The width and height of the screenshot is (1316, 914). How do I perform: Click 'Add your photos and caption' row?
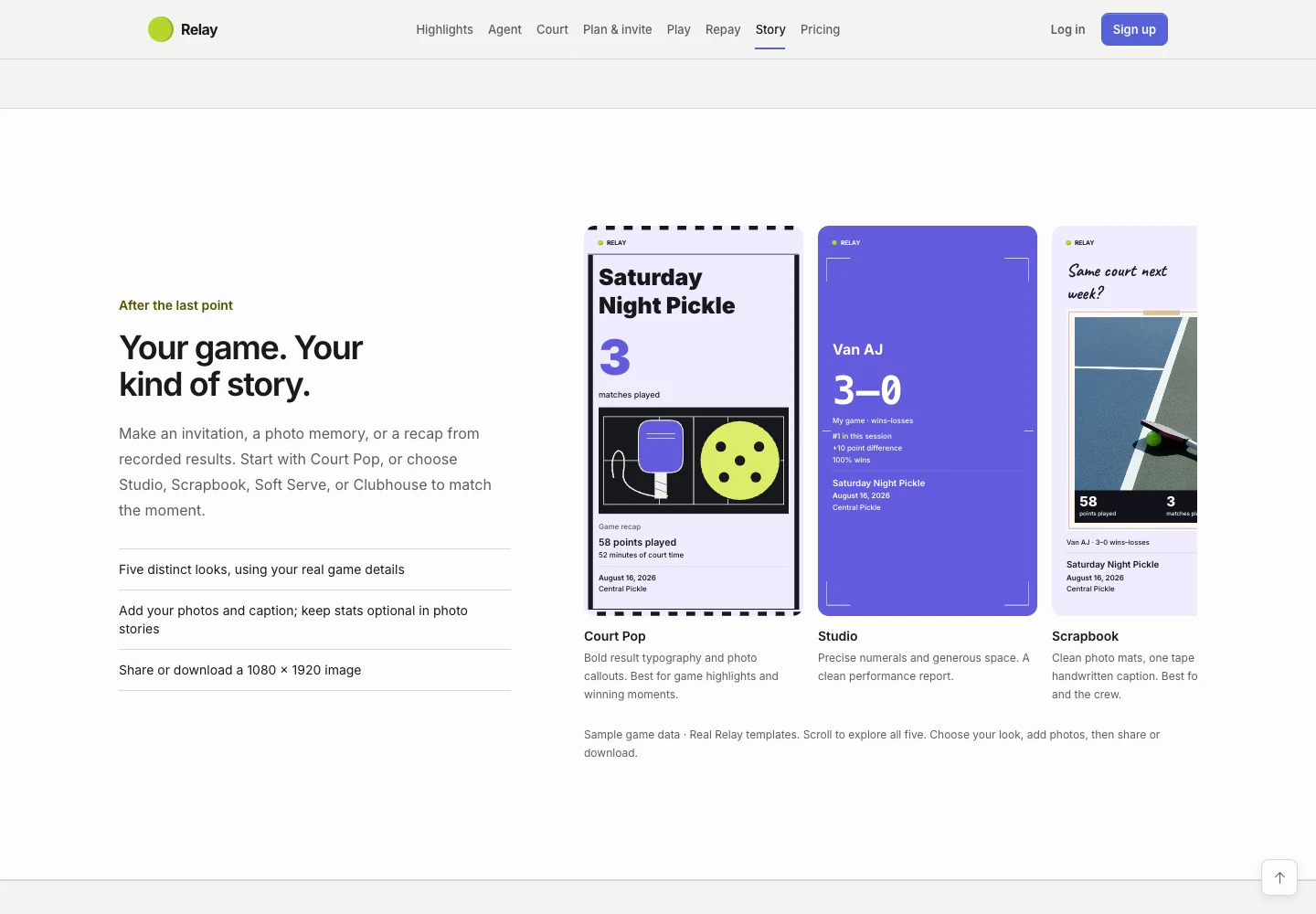pyautogui.click(x=314, y=620)
